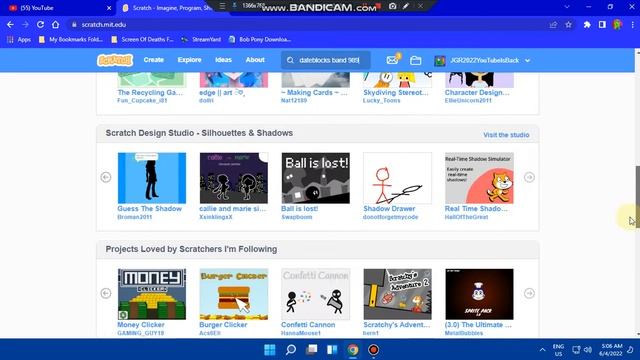Image resolution: width=640 pixels, height=360 pixels.
Task: Open the Guess The Shadow project title
Action: click(149, 209)
